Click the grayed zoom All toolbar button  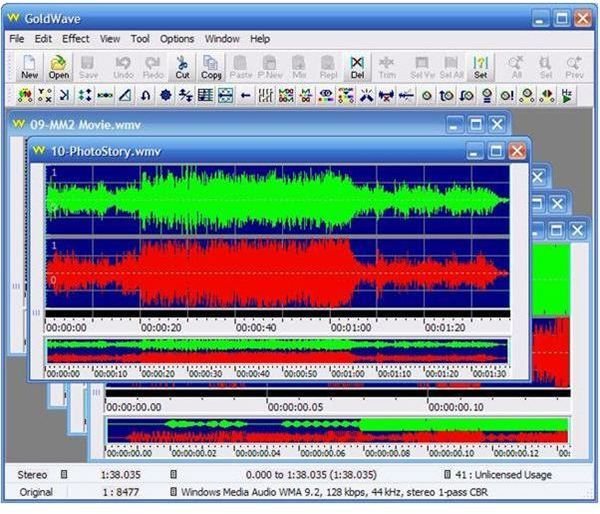(516, 67)
